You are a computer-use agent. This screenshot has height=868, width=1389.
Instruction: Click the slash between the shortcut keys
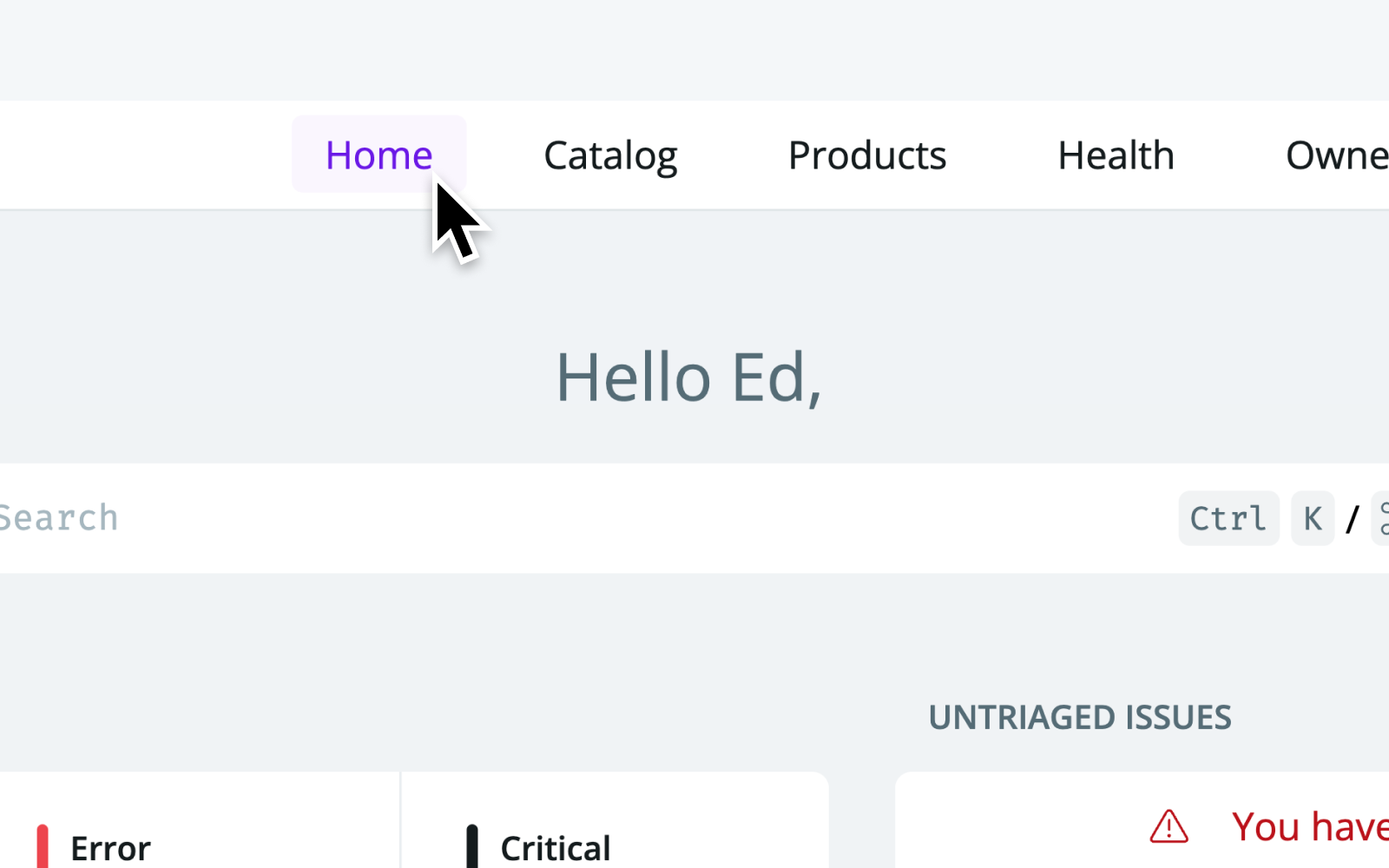tap(1353, 519)
